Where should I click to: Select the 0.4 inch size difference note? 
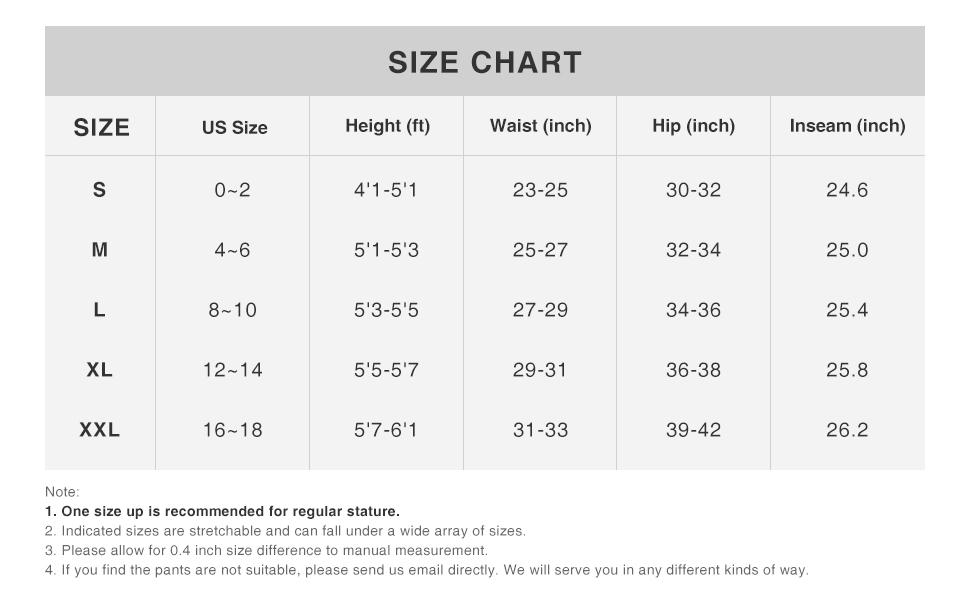click(x=266, y=550)
